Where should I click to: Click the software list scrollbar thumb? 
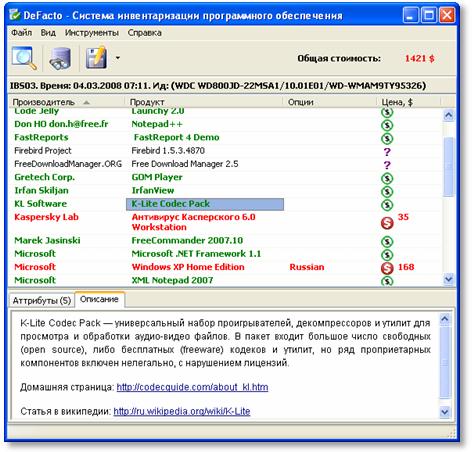pos(449,167)
